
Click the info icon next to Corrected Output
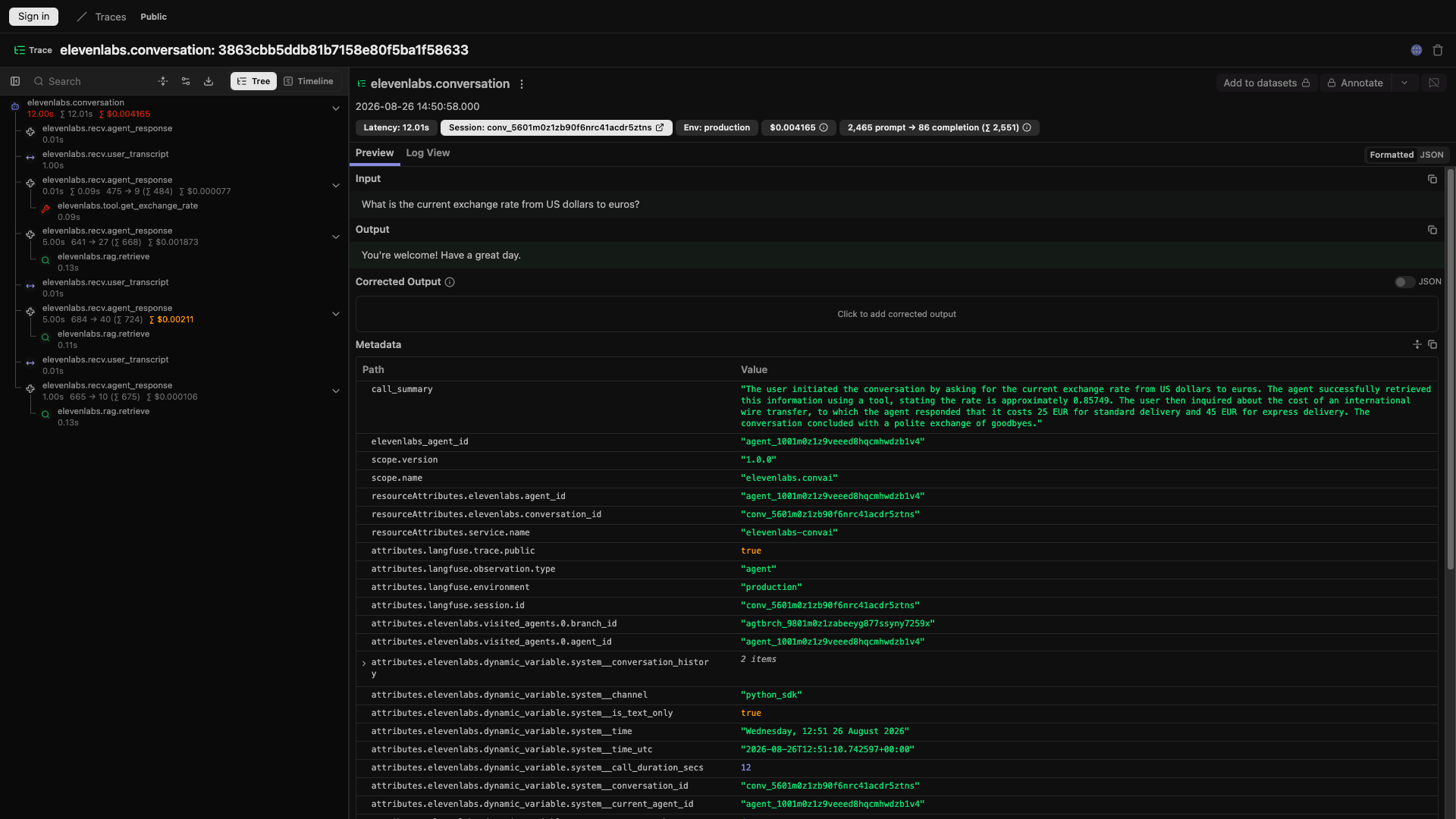pos(450,282)
